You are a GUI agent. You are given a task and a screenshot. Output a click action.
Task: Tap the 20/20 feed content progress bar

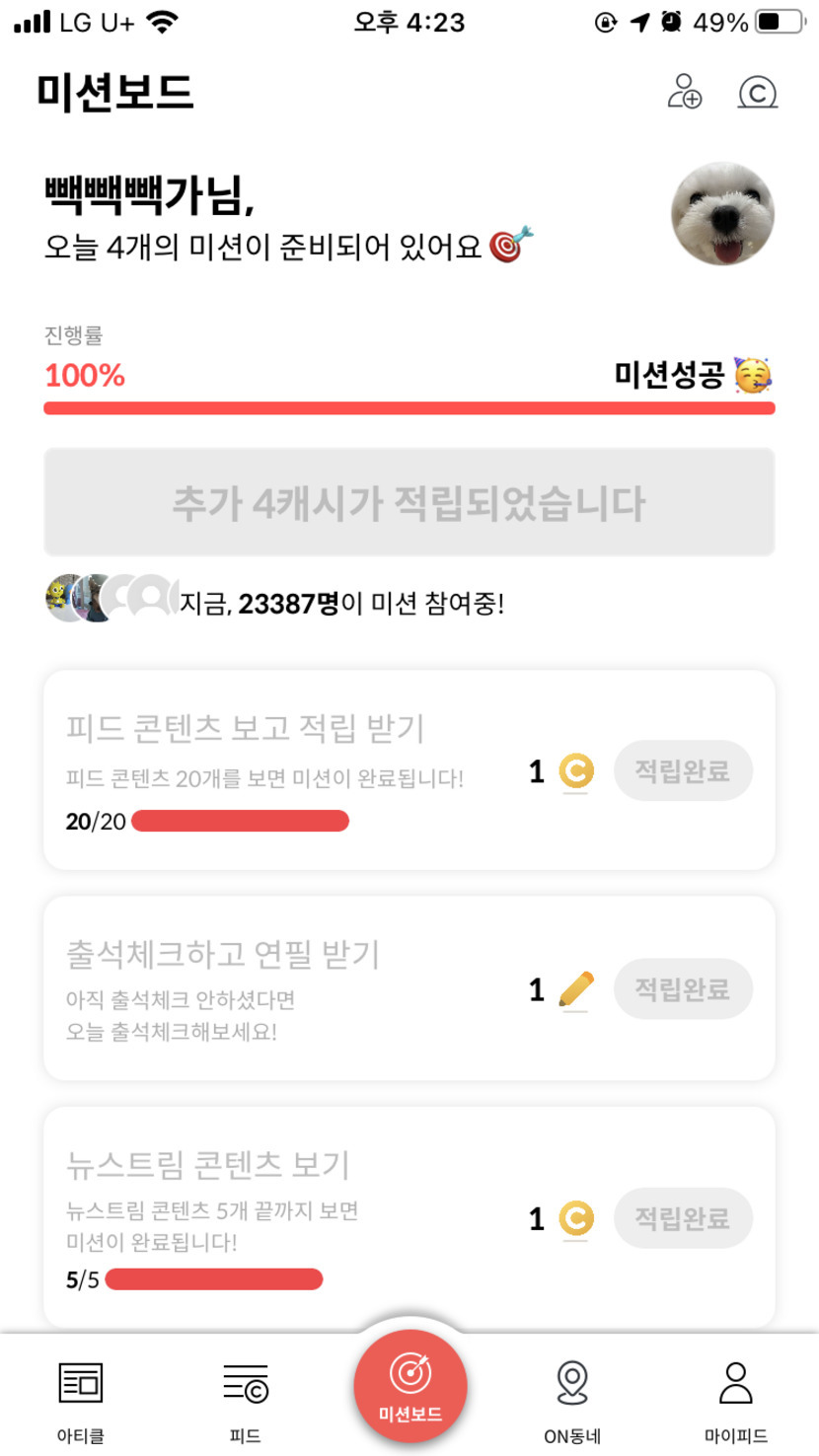tap(240, 821)
